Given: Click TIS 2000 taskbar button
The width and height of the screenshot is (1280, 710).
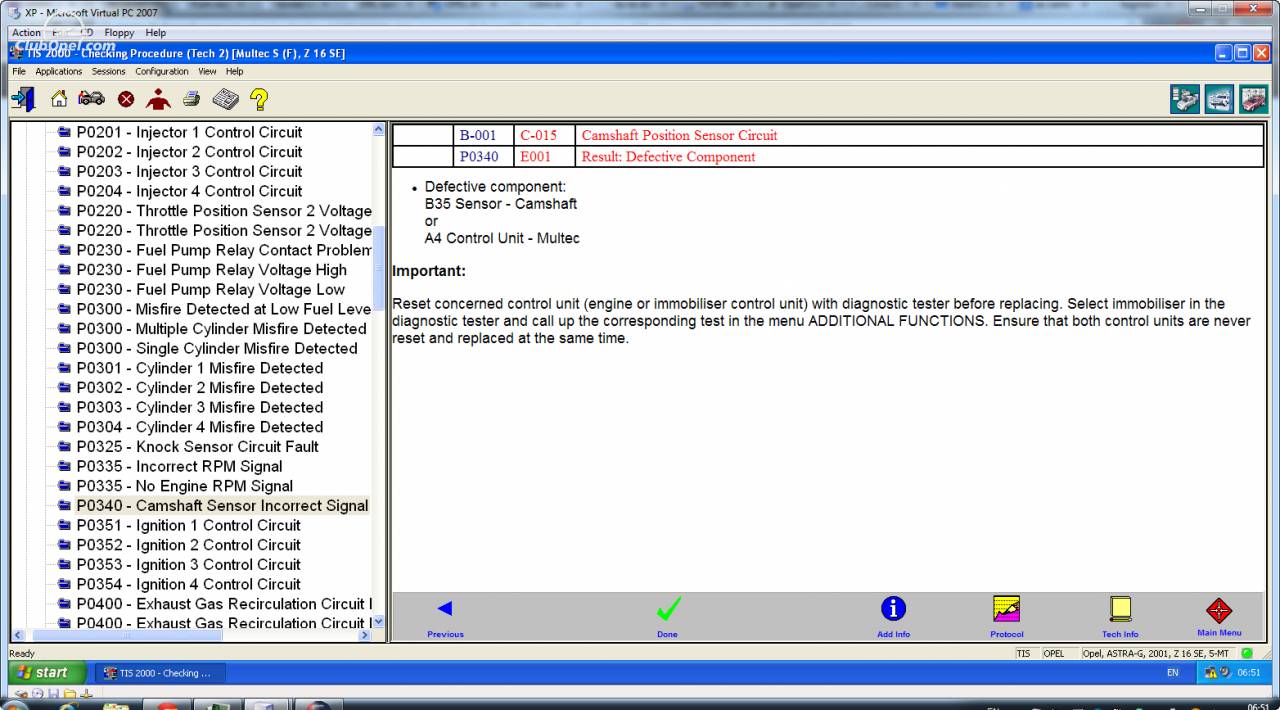Looking at the screenshot, I should tap(160, 673).
